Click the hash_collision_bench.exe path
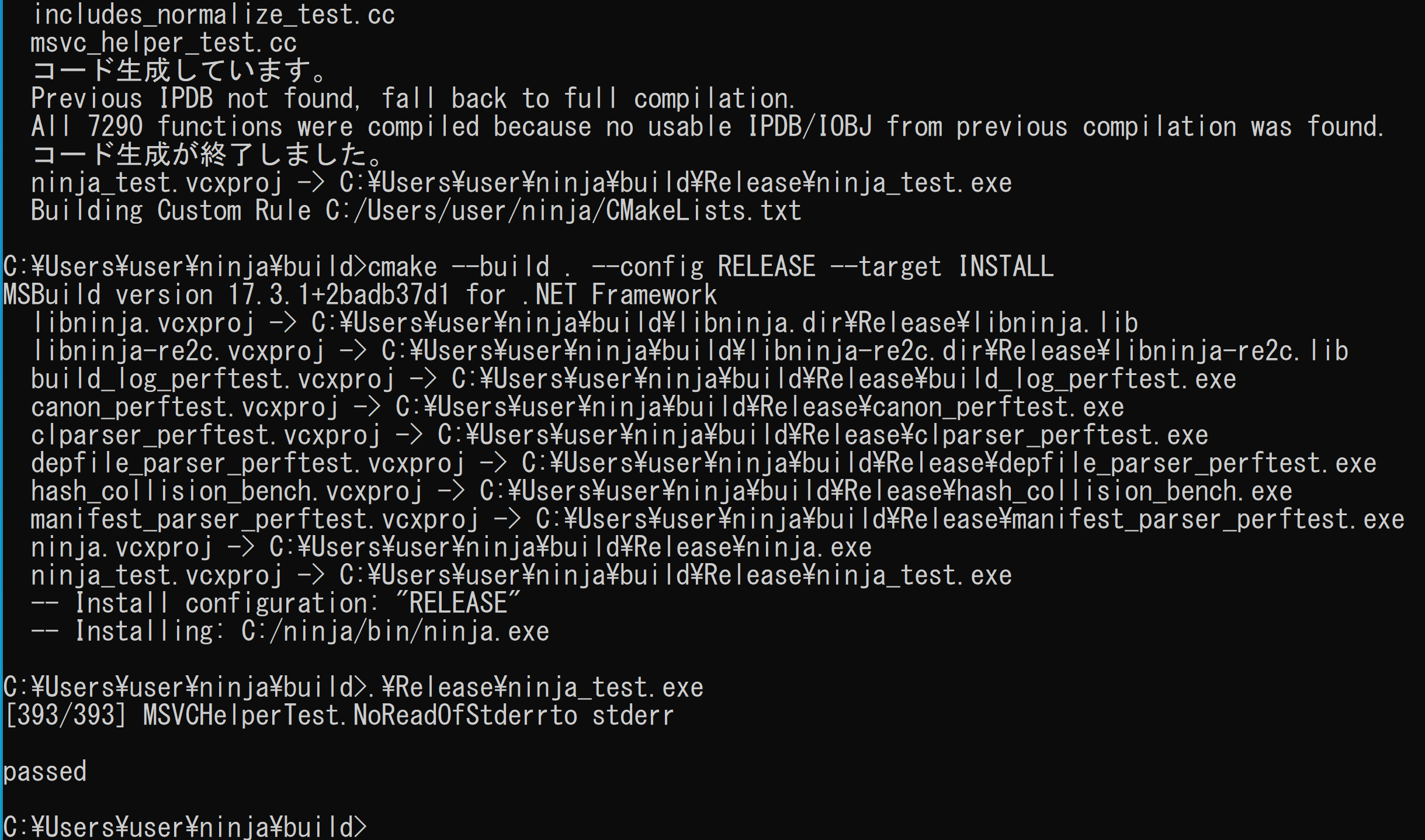The width and height of the screenshot is (1425, 840). click(886, 491)
